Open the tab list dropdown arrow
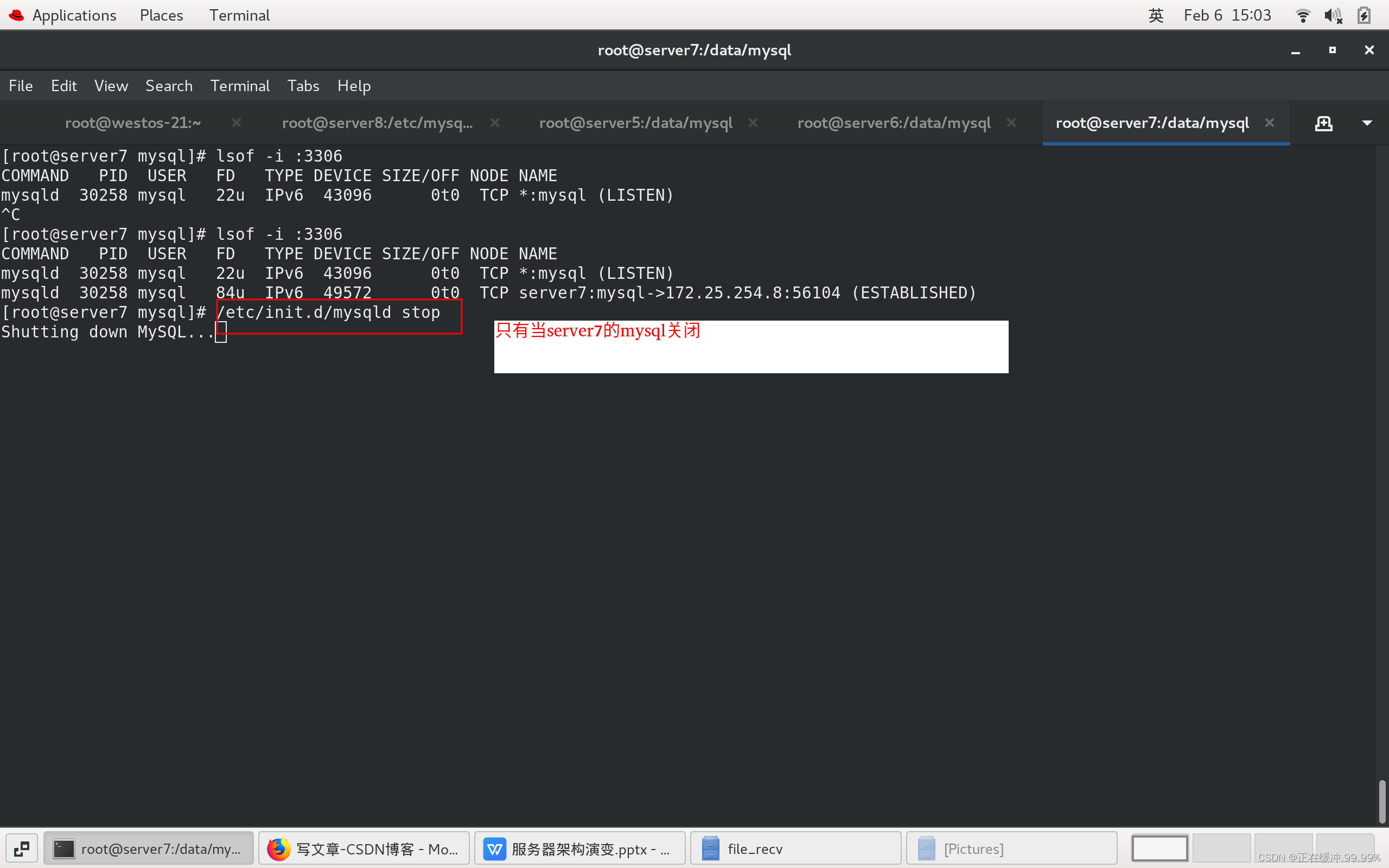The height and width of the screenshot is (868, 1389). [1367, 123]
